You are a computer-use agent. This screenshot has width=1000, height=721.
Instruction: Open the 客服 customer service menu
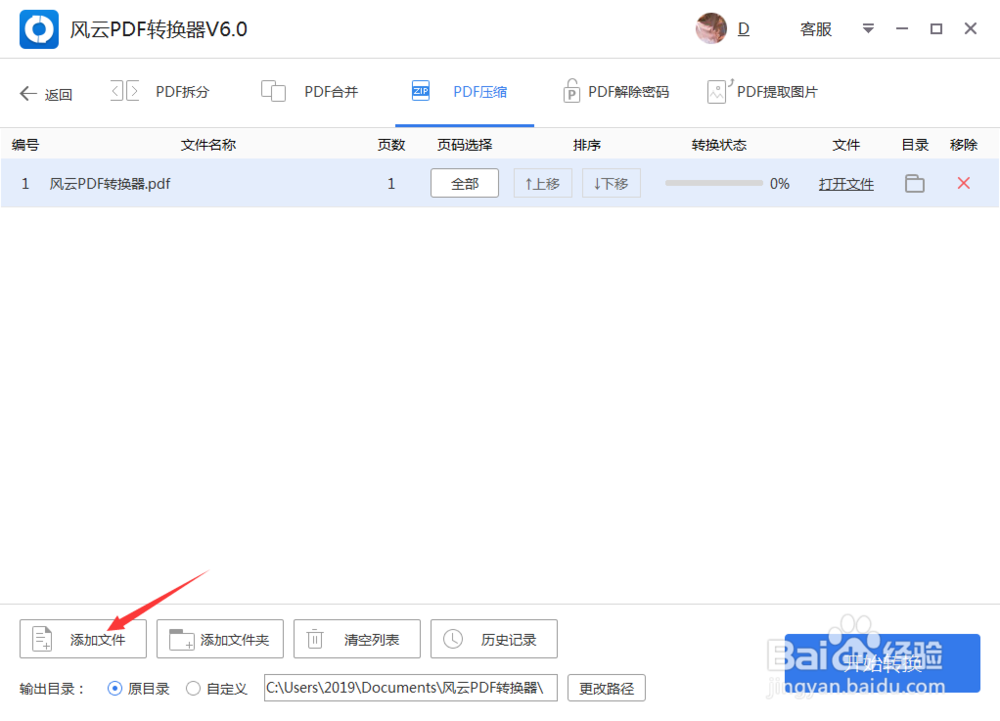pyautogui.click(x=815, y=29)
